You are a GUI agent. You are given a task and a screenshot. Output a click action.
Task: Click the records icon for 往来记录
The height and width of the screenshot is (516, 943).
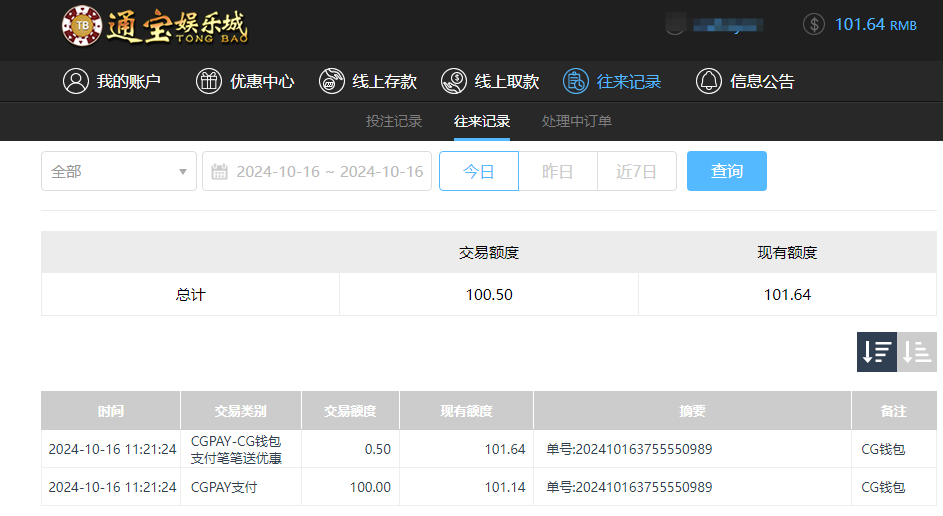pyautogui.click(x=576, y=81)
